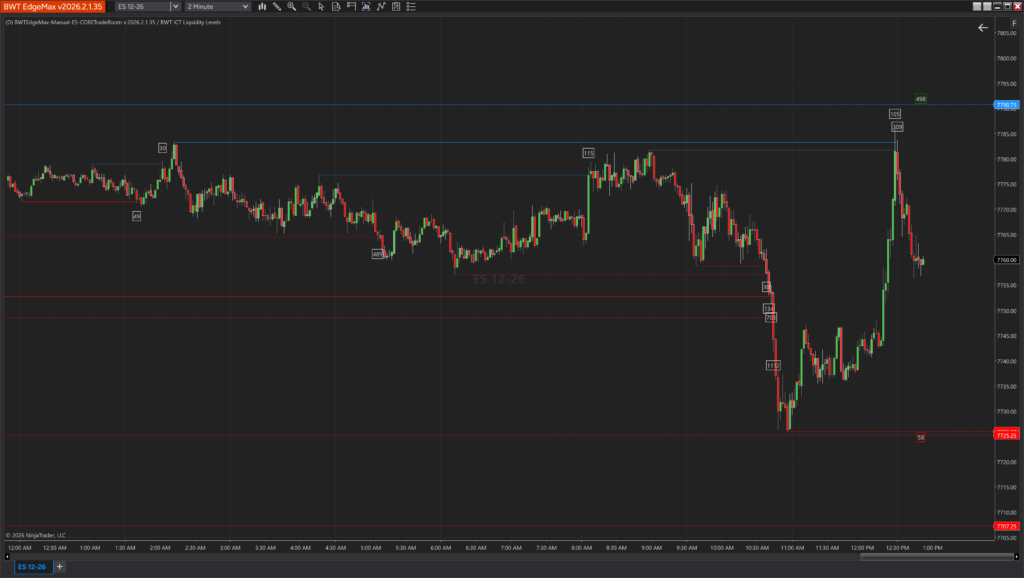The image size is (1024, 578).
Task: Click the ES 12-26 instrument field
Action: [142, 7]
